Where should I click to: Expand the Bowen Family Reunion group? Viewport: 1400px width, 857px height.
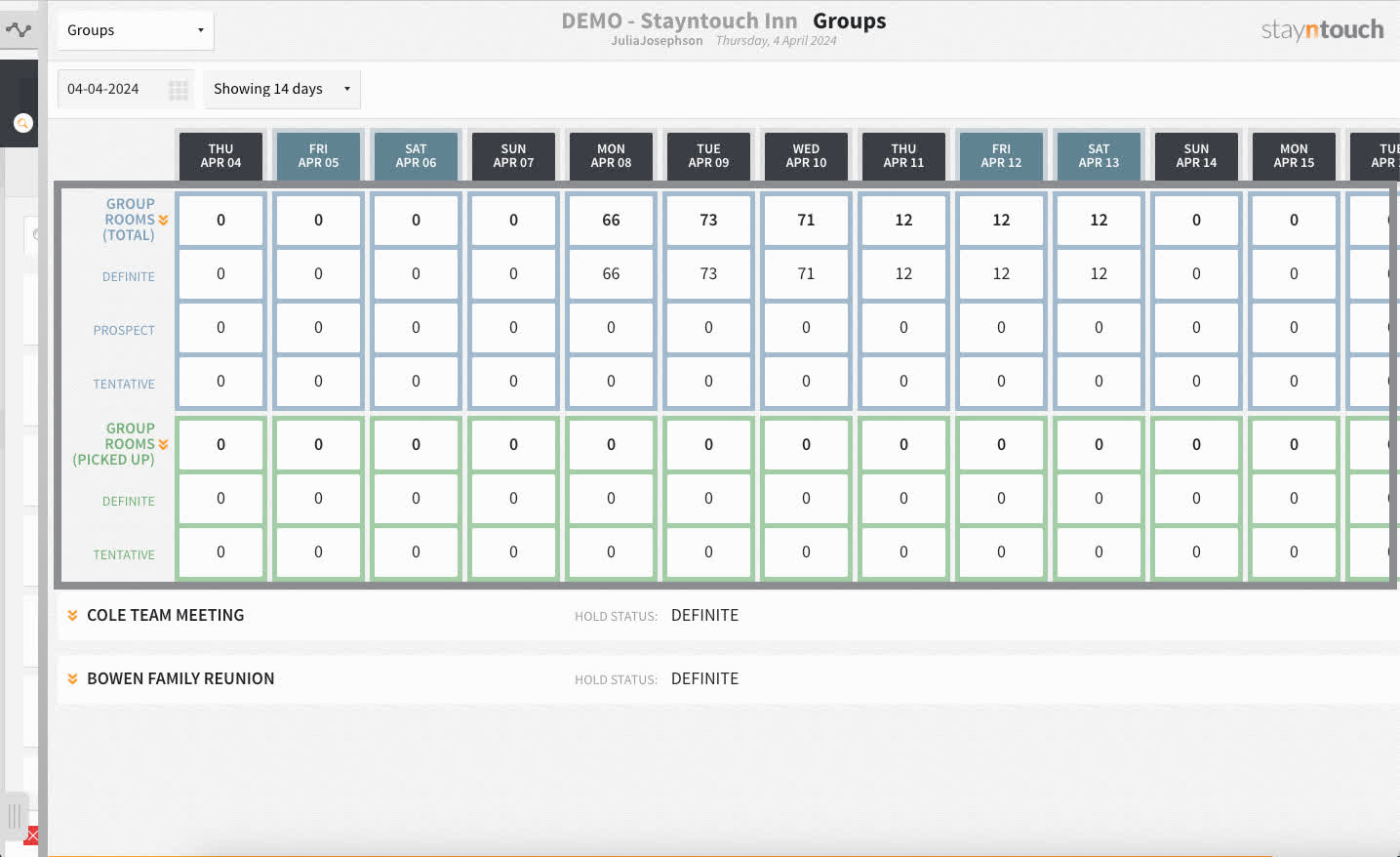point(72,679)
